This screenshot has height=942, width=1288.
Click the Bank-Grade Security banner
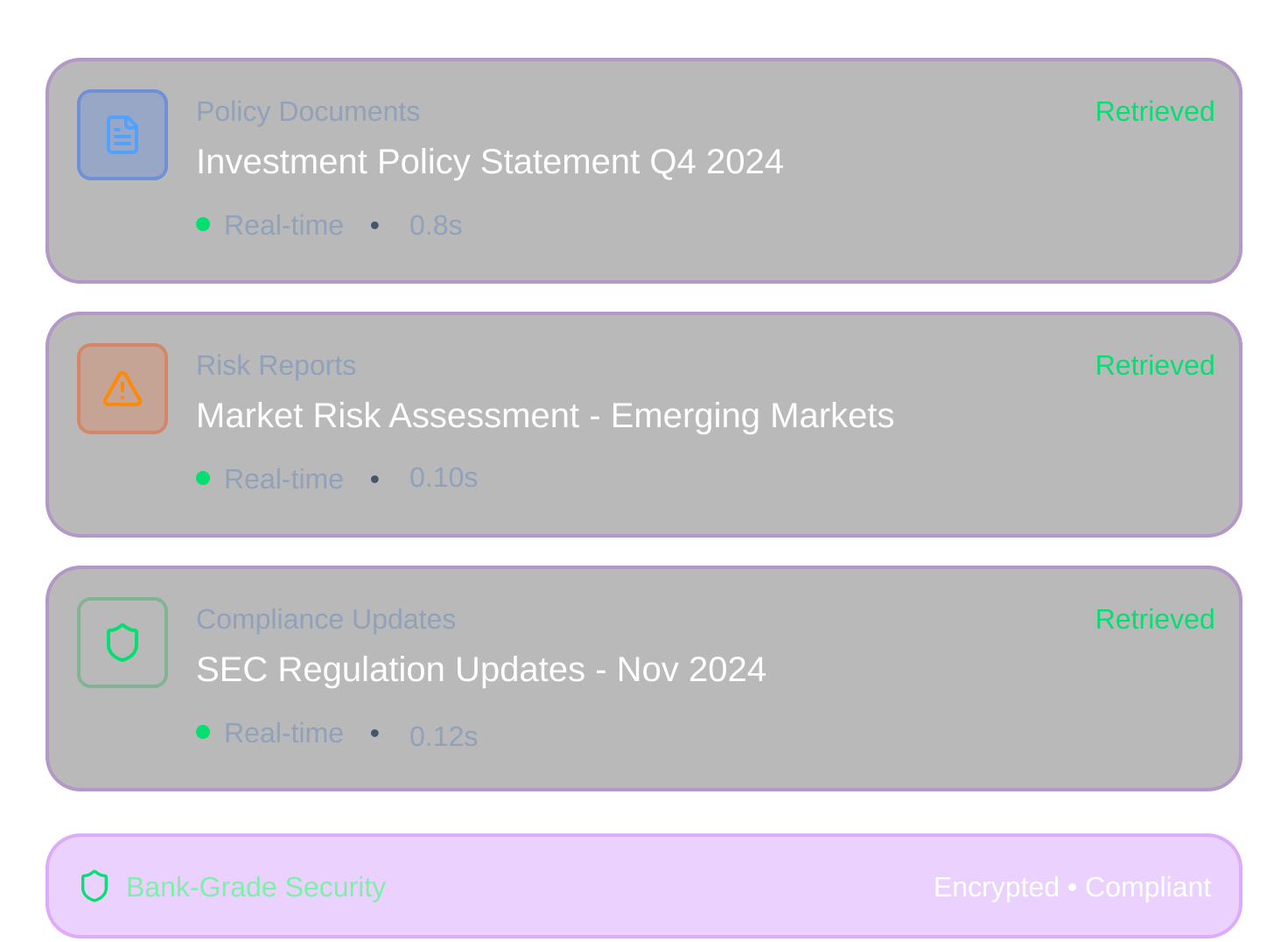[x=644, y=886]
